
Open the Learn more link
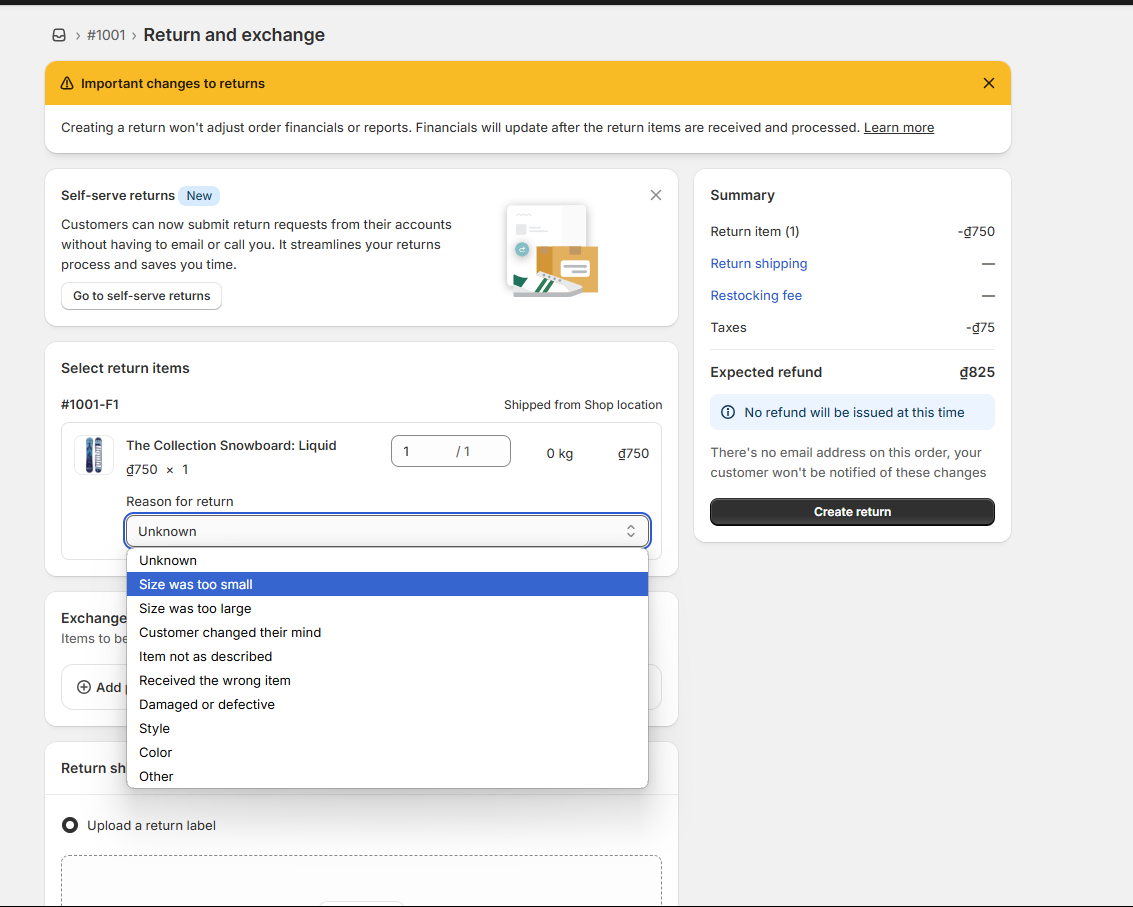[899, 127]
